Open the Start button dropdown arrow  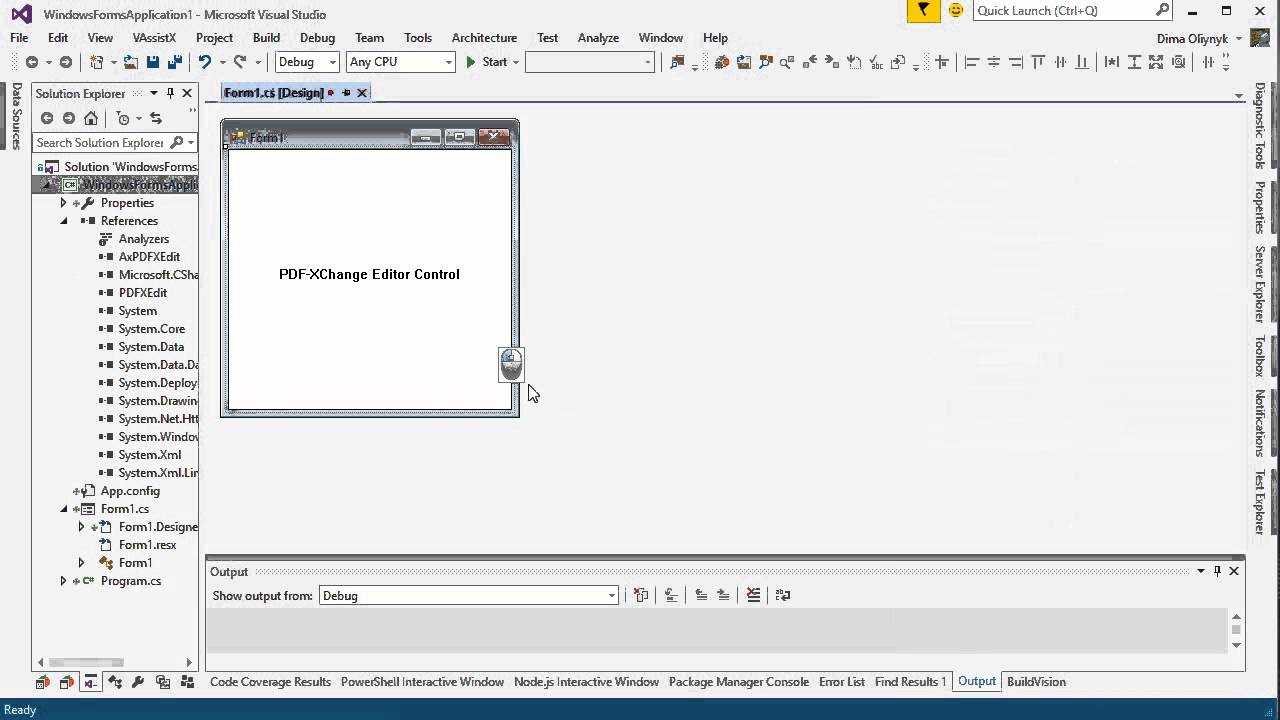516,62
